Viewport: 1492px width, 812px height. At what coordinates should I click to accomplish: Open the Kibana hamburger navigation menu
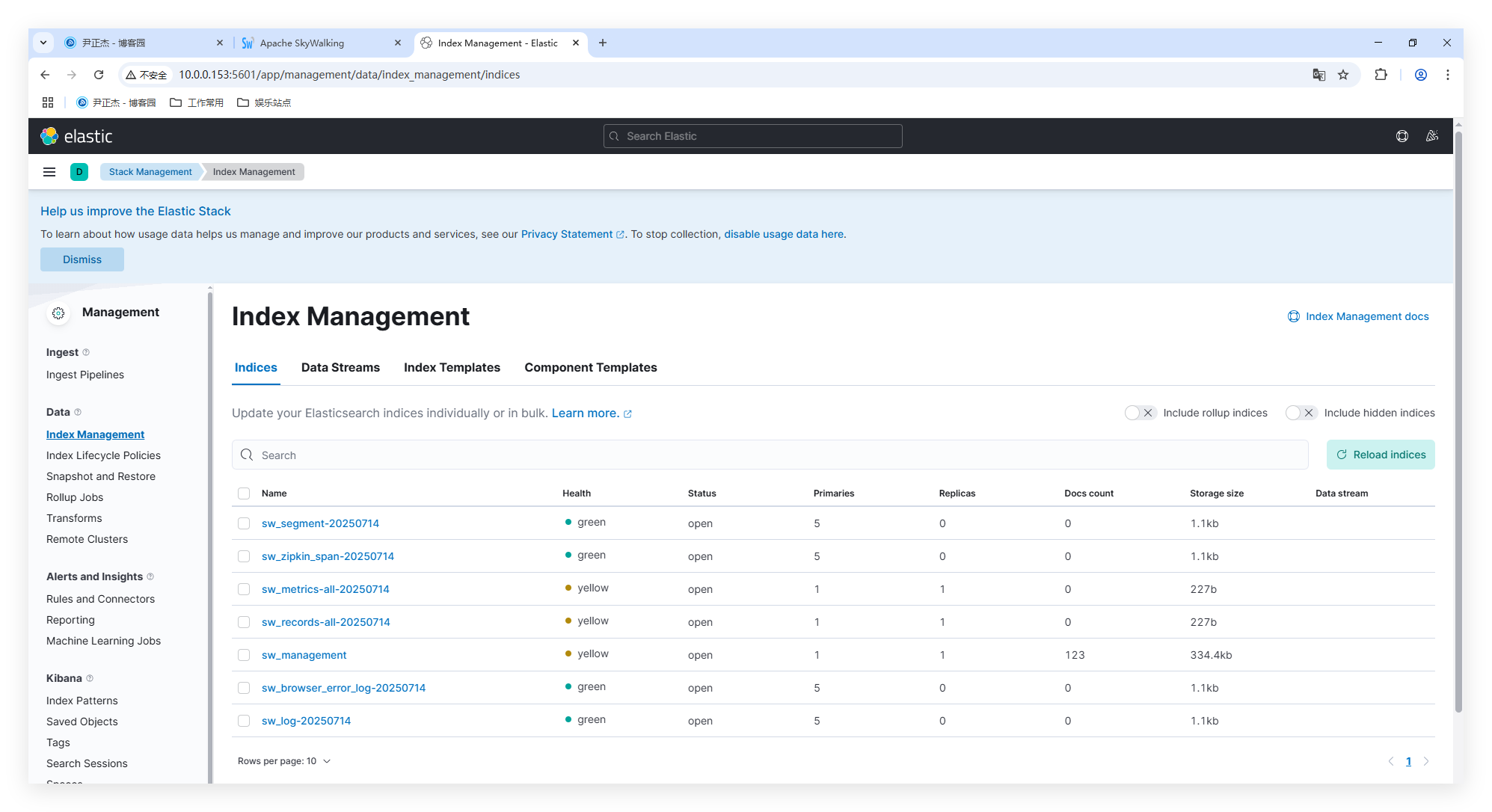pos(49,172)
